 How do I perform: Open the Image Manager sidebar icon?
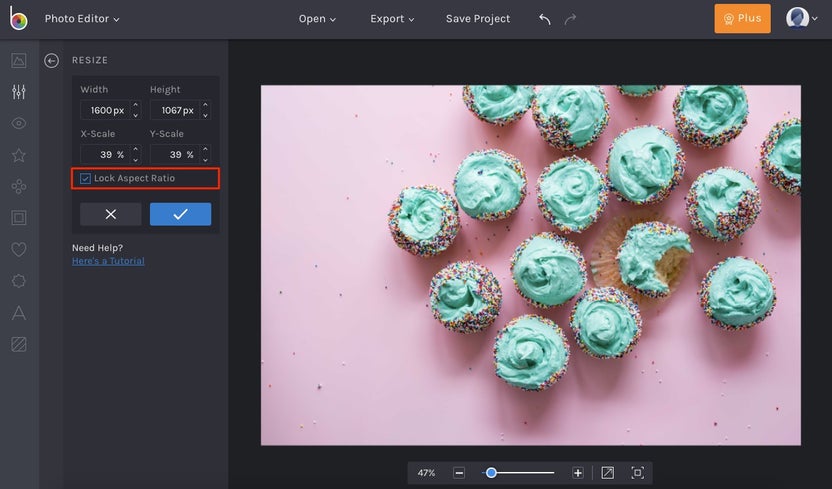[x=19, y=60]
